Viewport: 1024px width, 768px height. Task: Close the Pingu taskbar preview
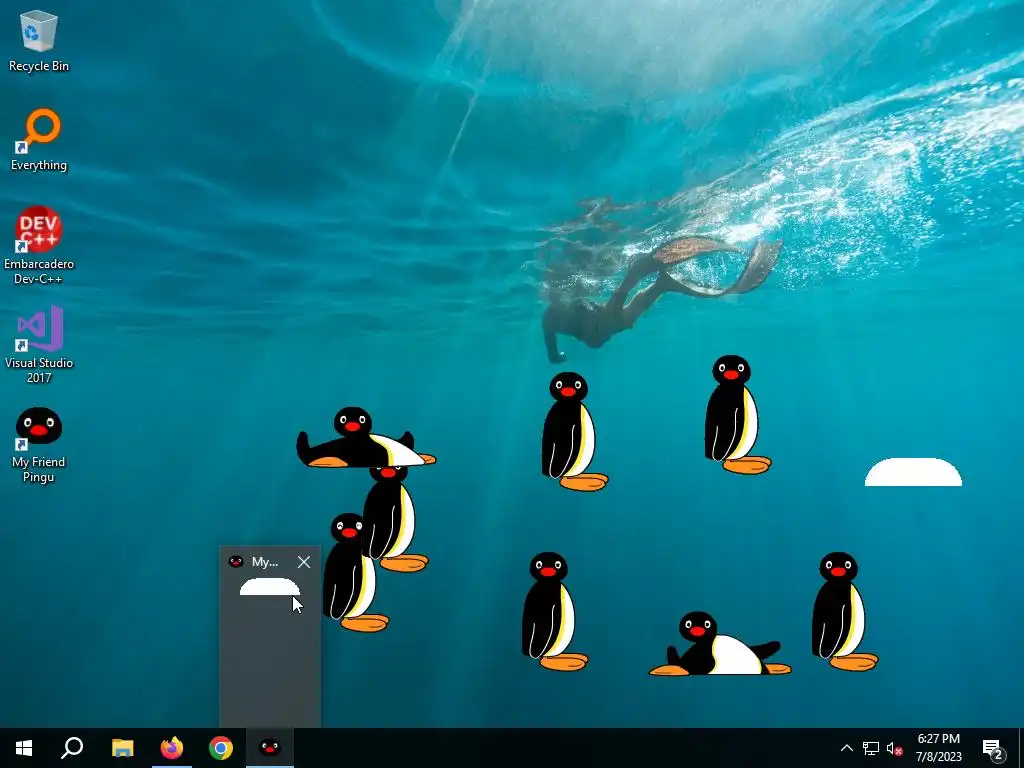(304, 562)
